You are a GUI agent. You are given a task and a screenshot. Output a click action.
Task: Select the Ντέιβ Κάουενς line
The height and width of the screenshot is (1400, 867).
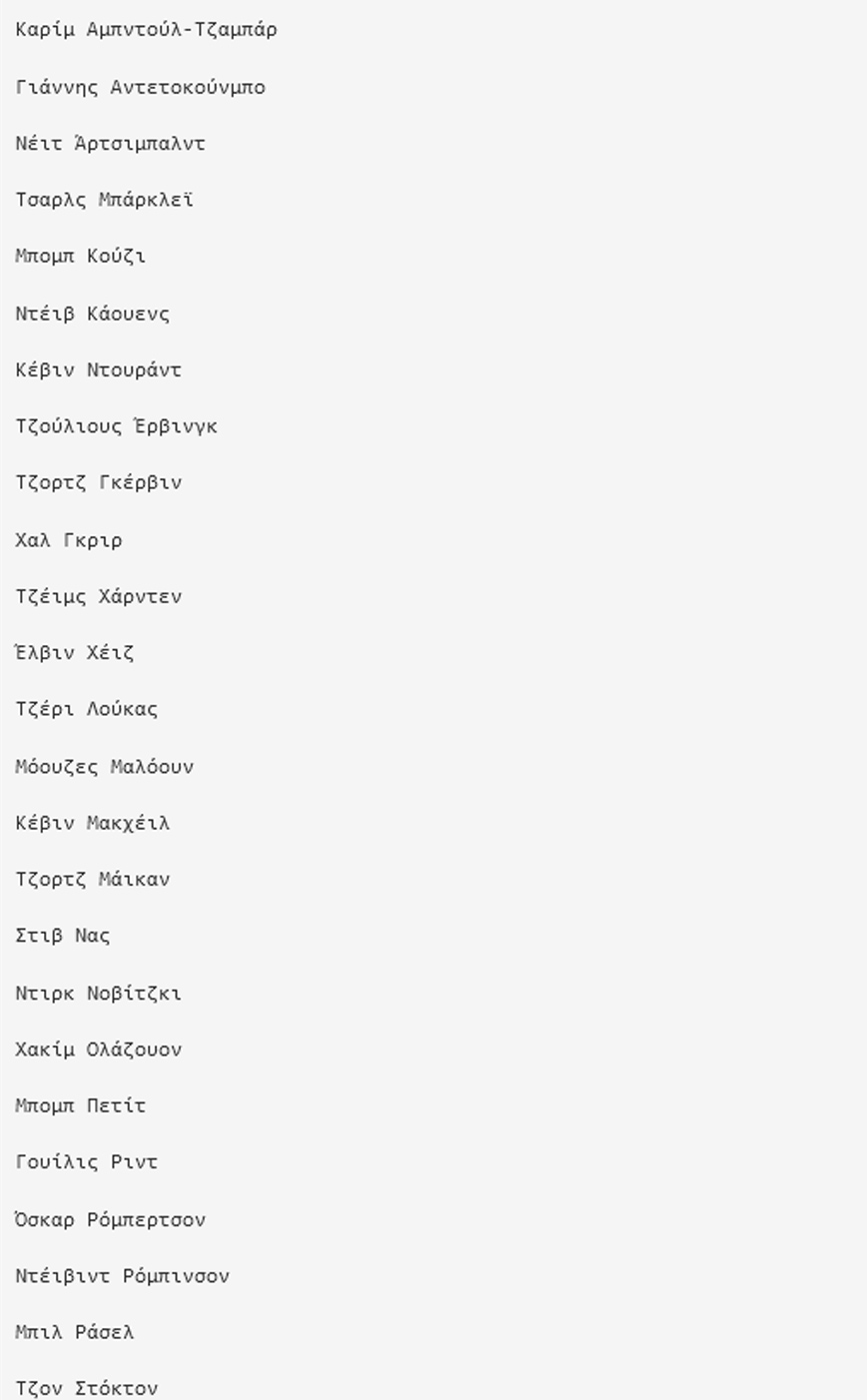pyautogui.click(x=92, y=314)
